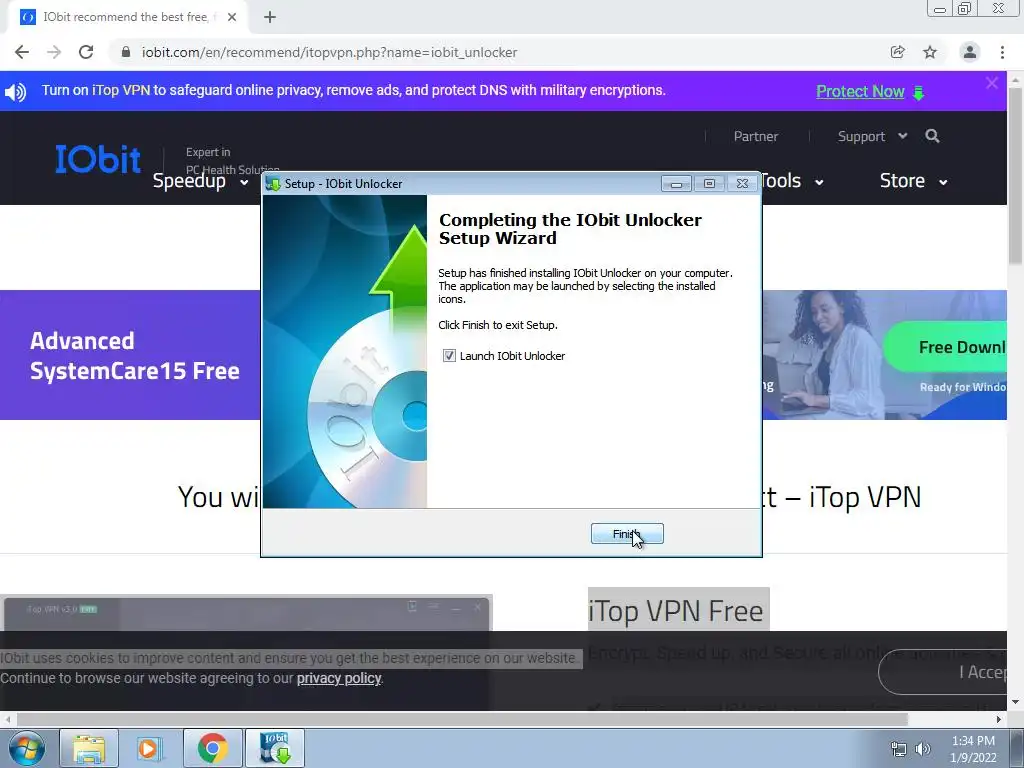Minimize the Setup - IObit Unlocker window
This screenshot has width=1024, height=768.
click(x=677, y=184)
